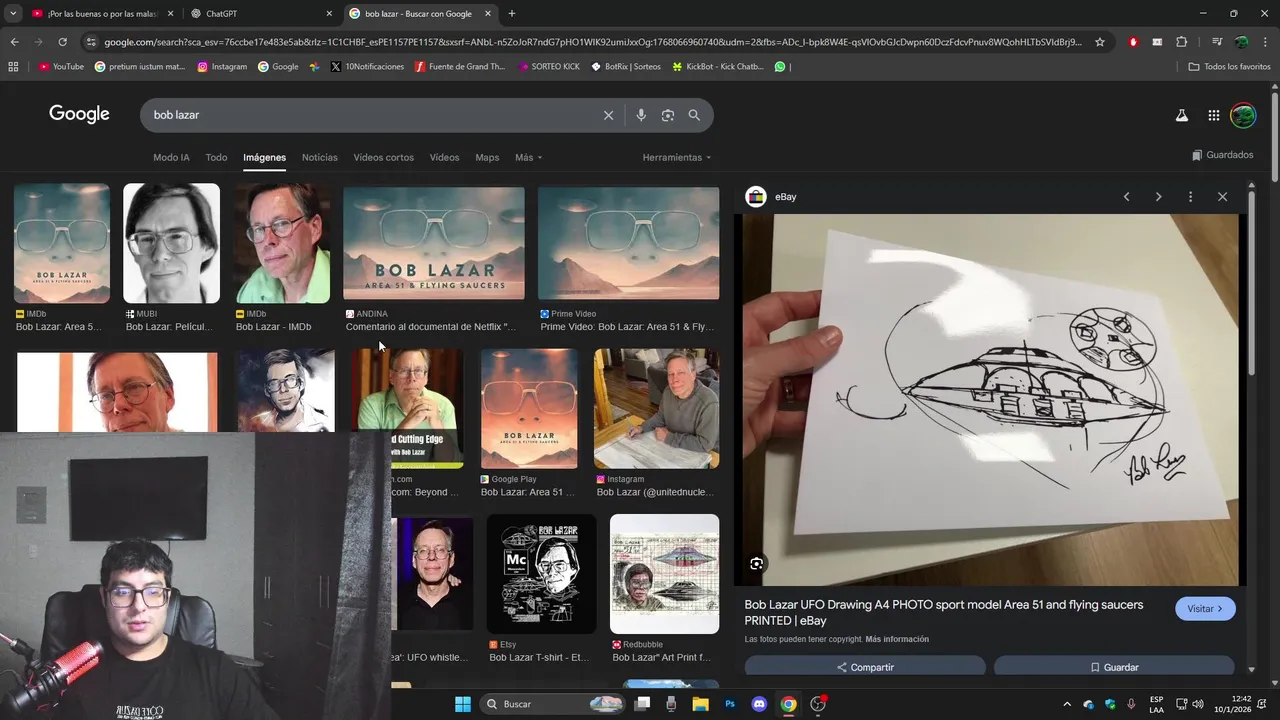This screenshot has width=1280, height=720.
Task: Open the Prime Video Bob Lazar thumbnail
Action: pyautogui.click(x=628, y=243)
